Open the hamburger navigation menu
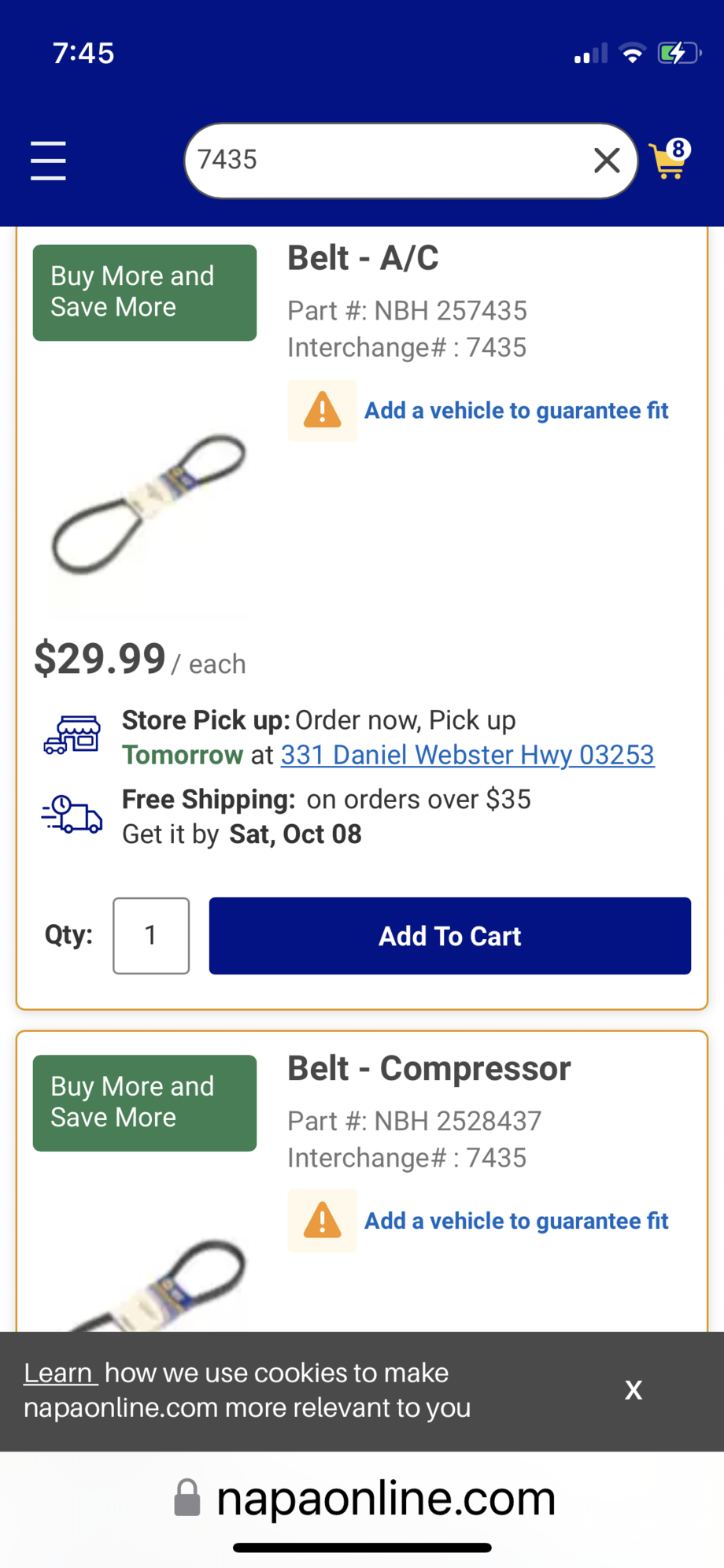Image resolution: width=724 pixels, height=1568 pixels. [x=48, y=161]
